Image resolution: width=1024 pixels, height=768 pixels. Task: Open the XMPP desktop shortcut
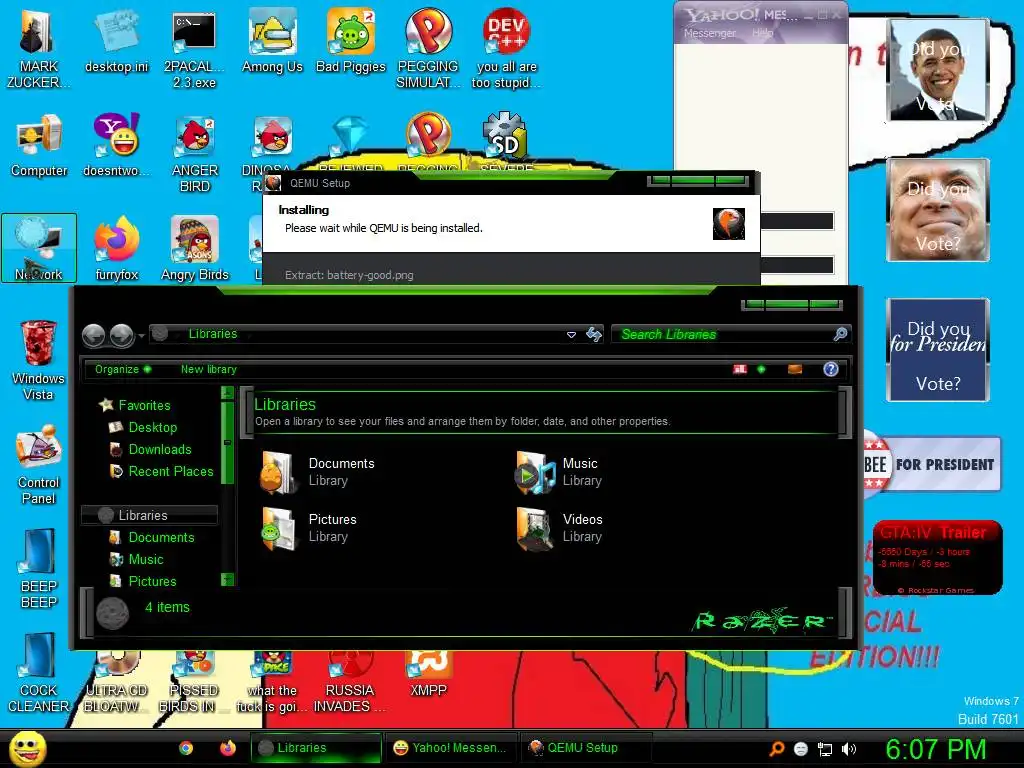click(428, 673)
